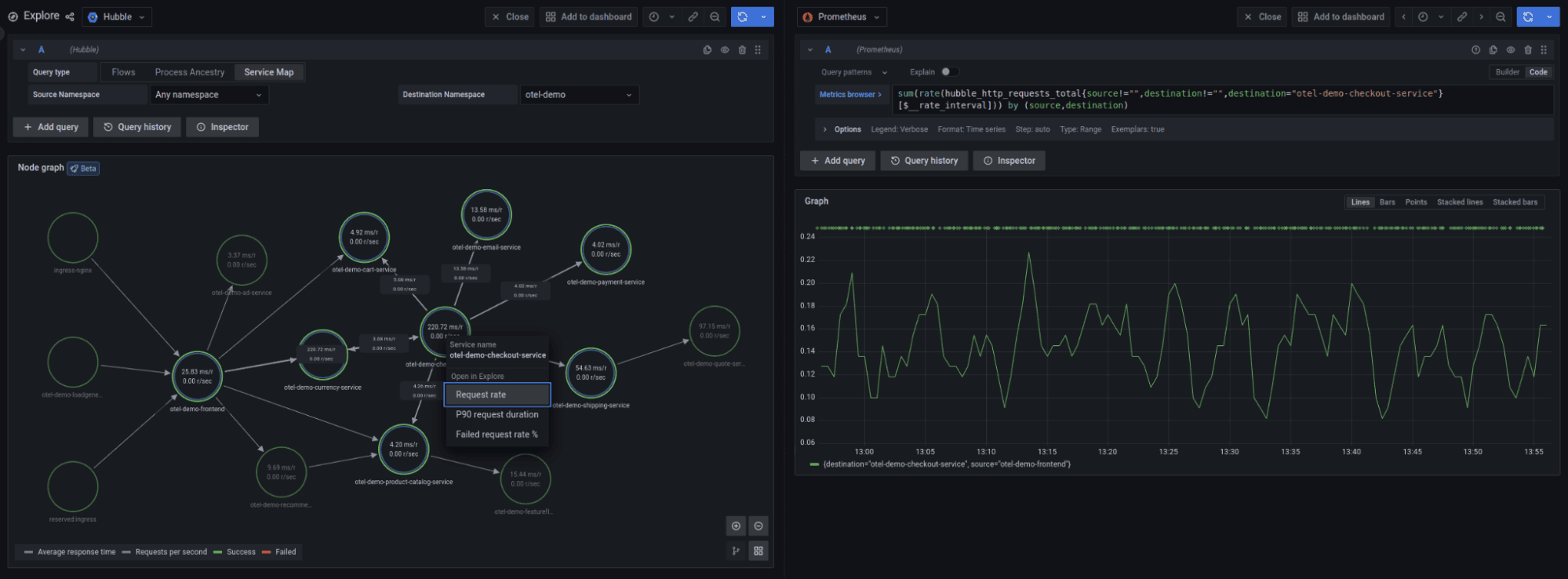Screen dimensions: 1568x579
Task: Run the Hubble query with refresh icon
Action: click(x=743, y=16)
